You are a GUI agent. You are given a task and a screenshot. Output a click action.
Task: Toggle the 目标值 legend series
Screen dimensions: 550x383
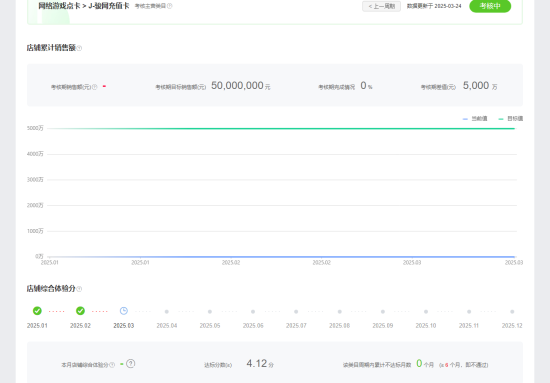pyautogui.click(x=510, y=119)
